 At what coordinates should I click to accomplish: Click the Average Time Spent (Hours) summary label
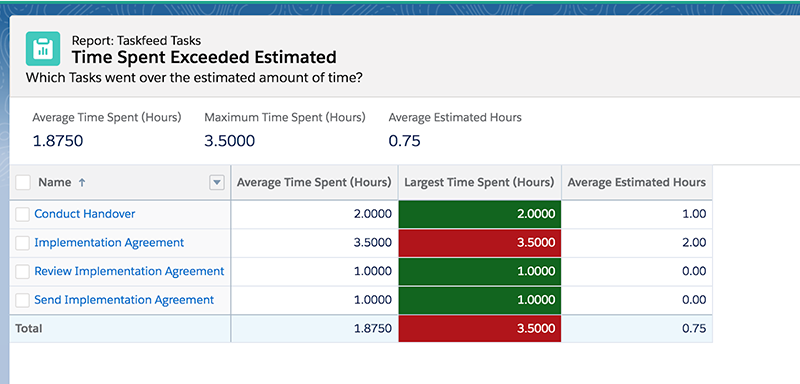tap(107, 118)
